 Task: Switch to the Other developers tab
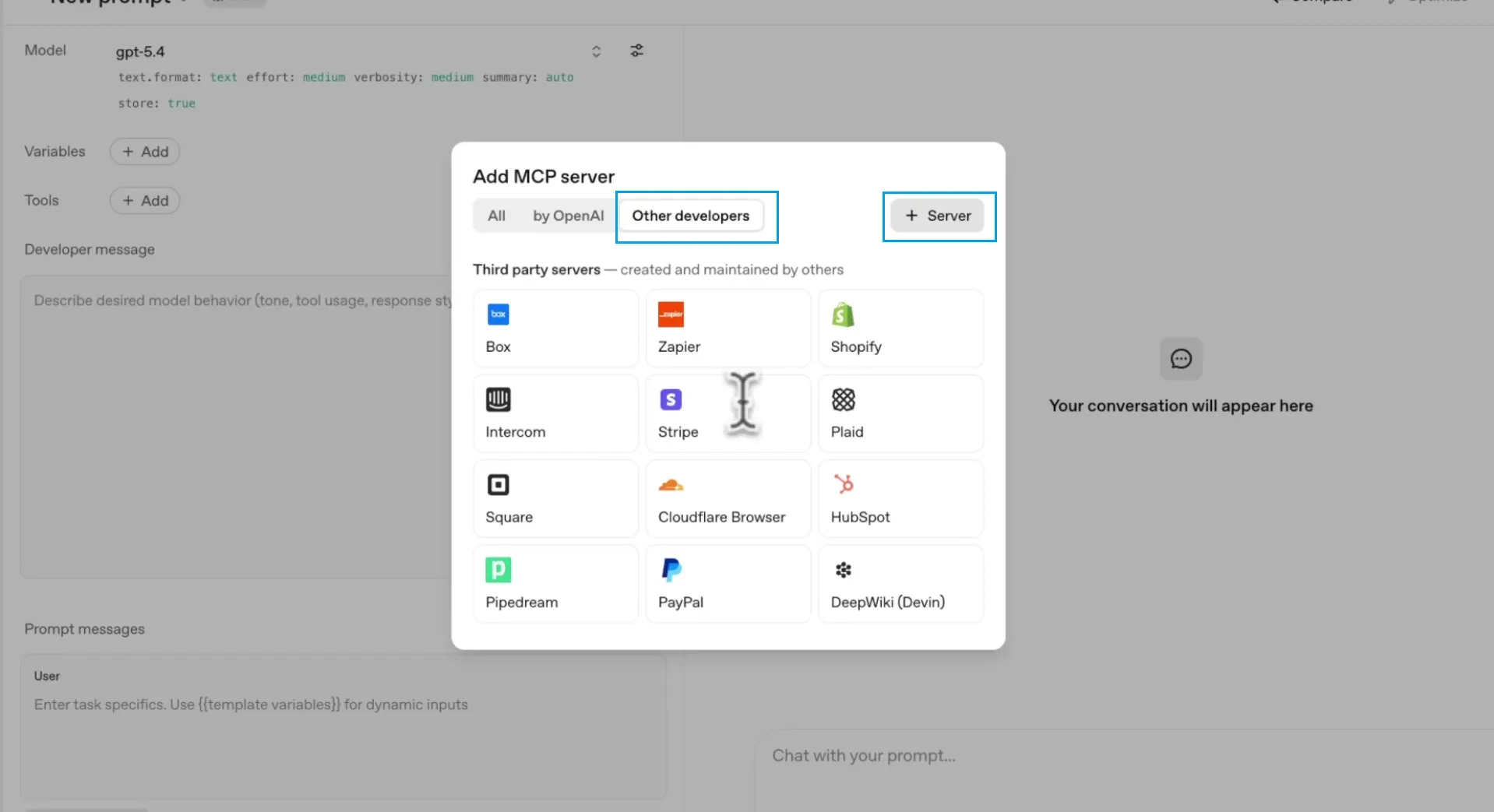(x=692, y=216)
